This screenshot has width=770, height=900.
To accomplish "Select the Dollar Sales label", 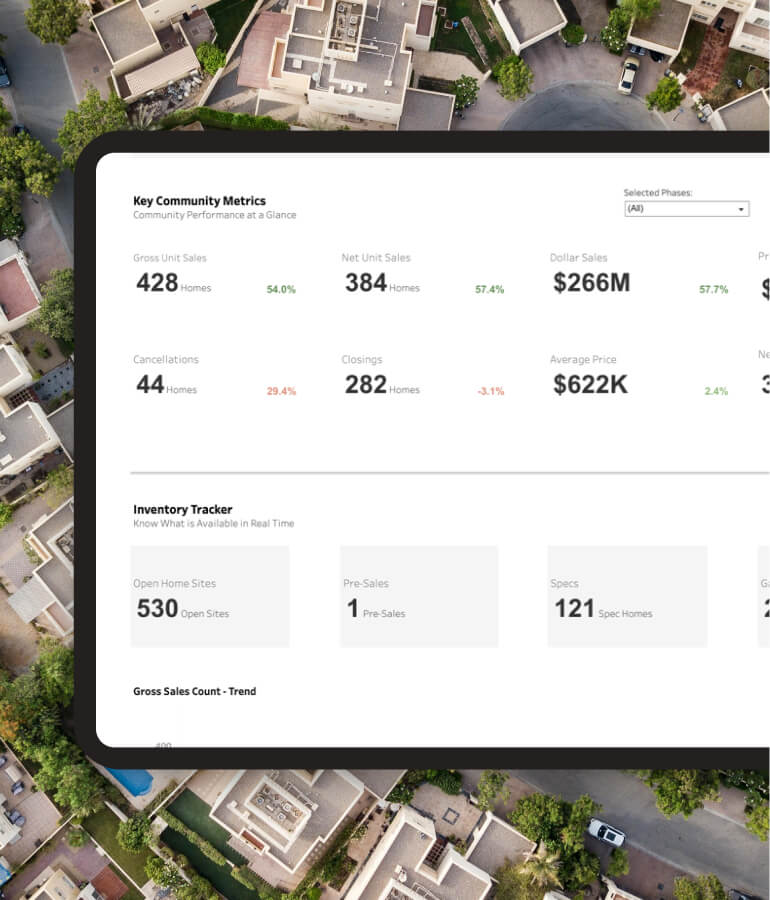I will tap(578, 258).
